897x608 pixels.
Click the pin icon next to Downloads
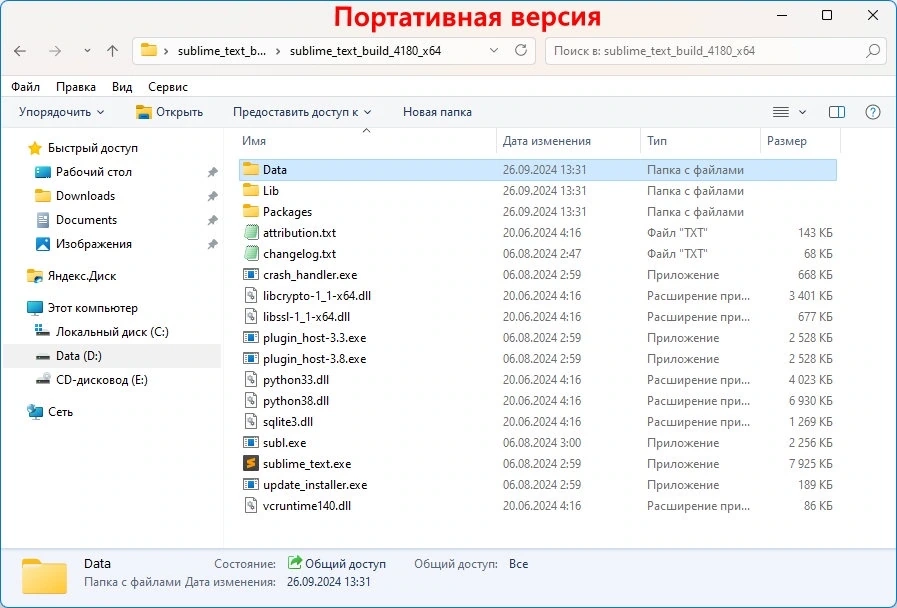(x=212, y=196)
